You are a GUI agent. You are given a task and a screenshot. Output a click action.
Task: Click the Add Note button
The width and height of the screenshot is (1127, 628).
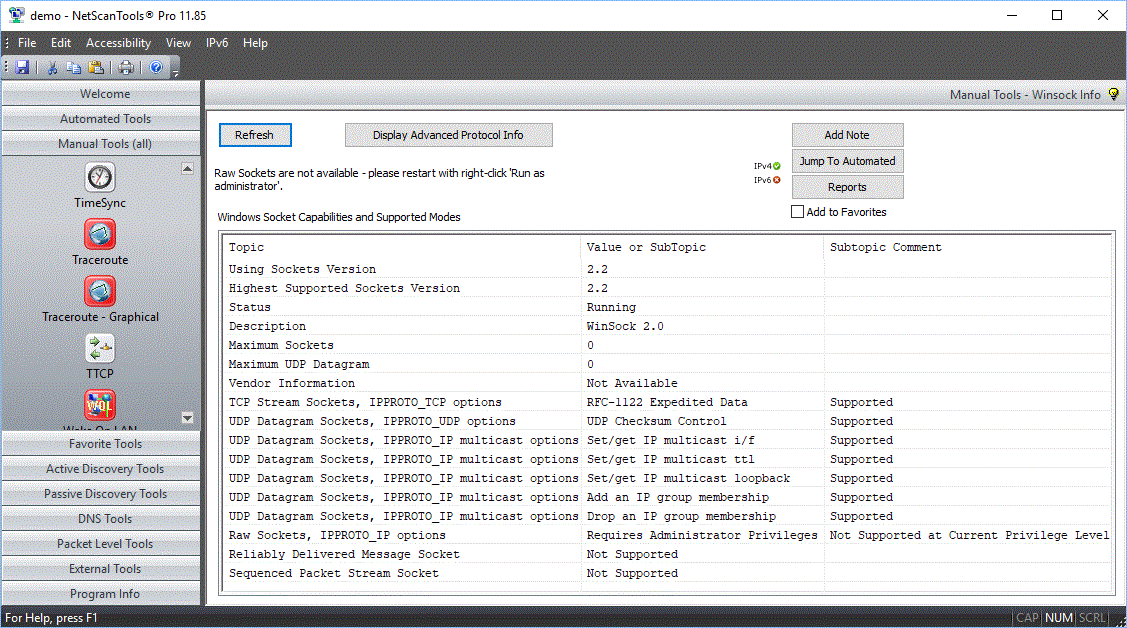(x=847, y=135)
